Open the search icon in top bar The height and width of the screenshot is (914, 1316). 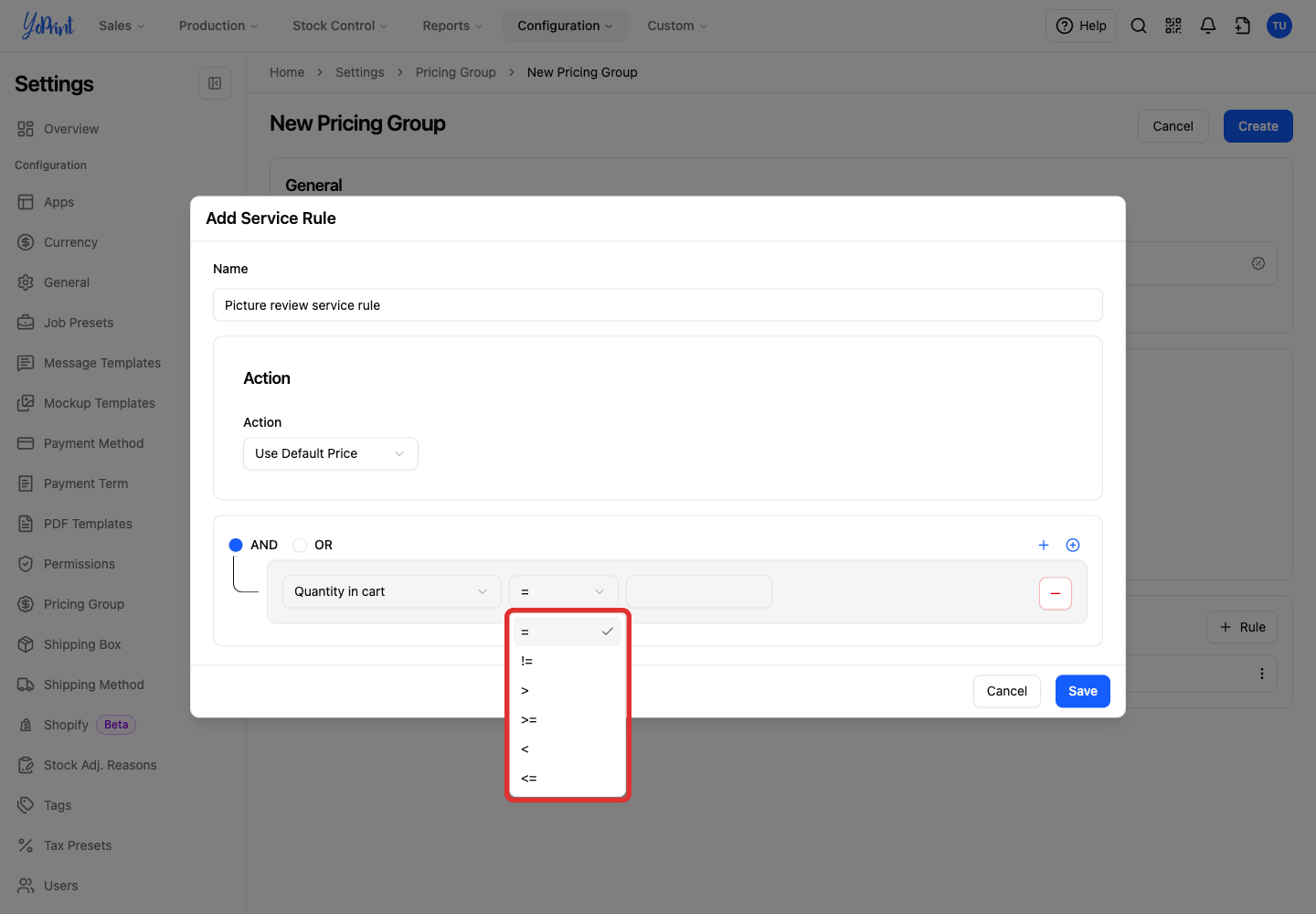point(1139,26)
